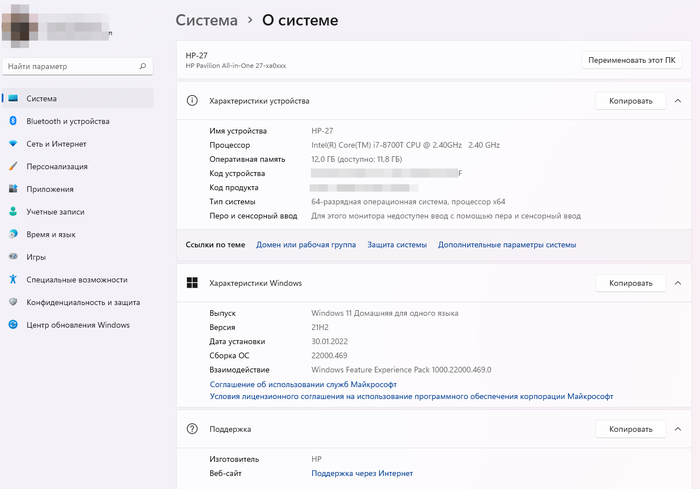Viewport: 700px width, 489px height.
Task: Click the 64-разрядная system type value
Action: (x=408, y=202)
